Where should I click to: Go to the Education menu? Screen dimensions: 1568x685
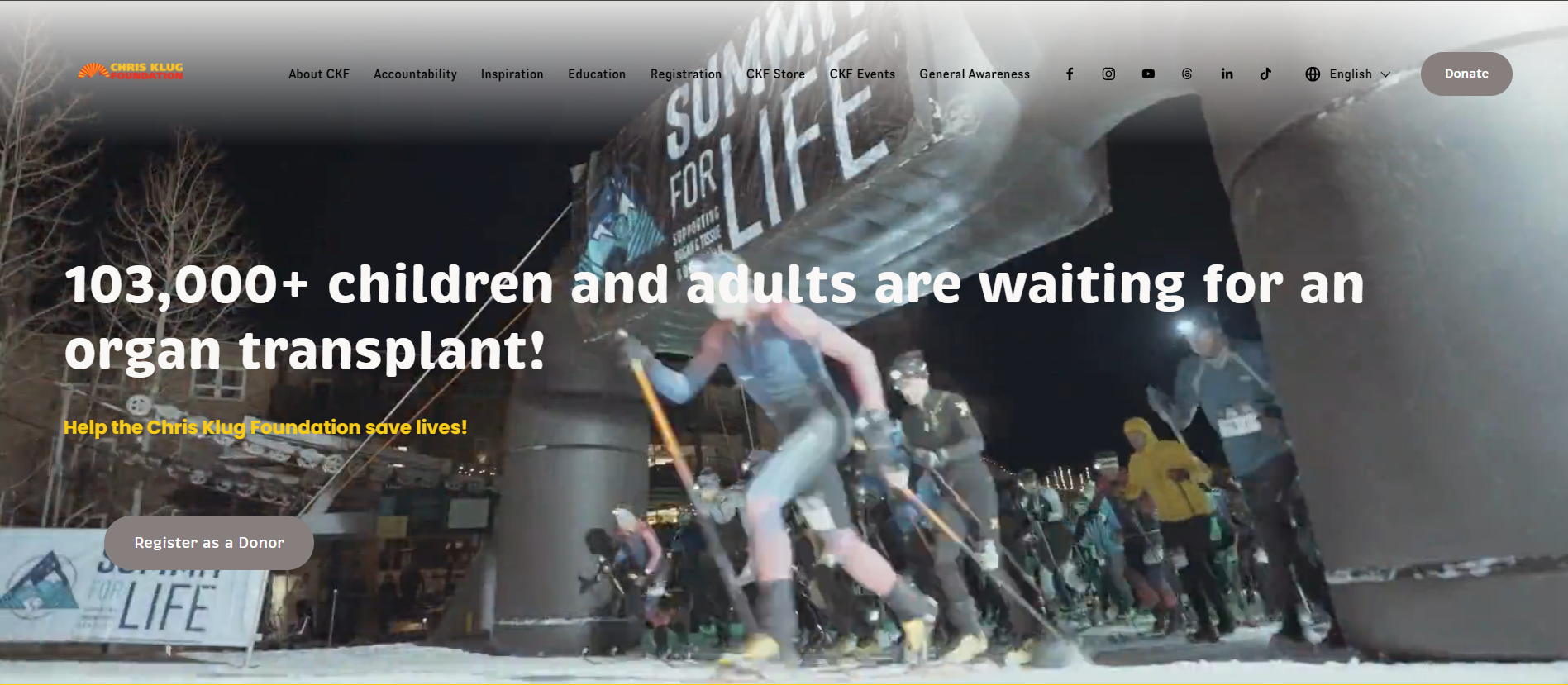(596, 74)
